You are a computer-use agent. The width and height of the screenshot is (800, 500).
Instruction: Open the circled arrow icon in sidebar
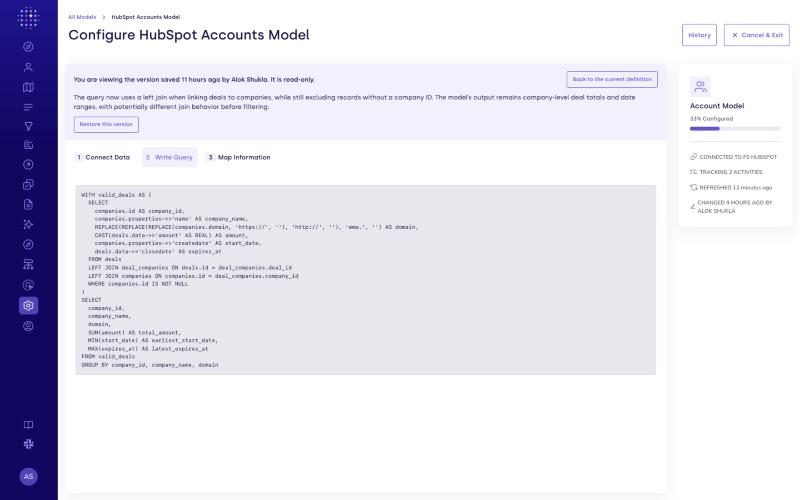pyautogui.click(x=29, y=164)
